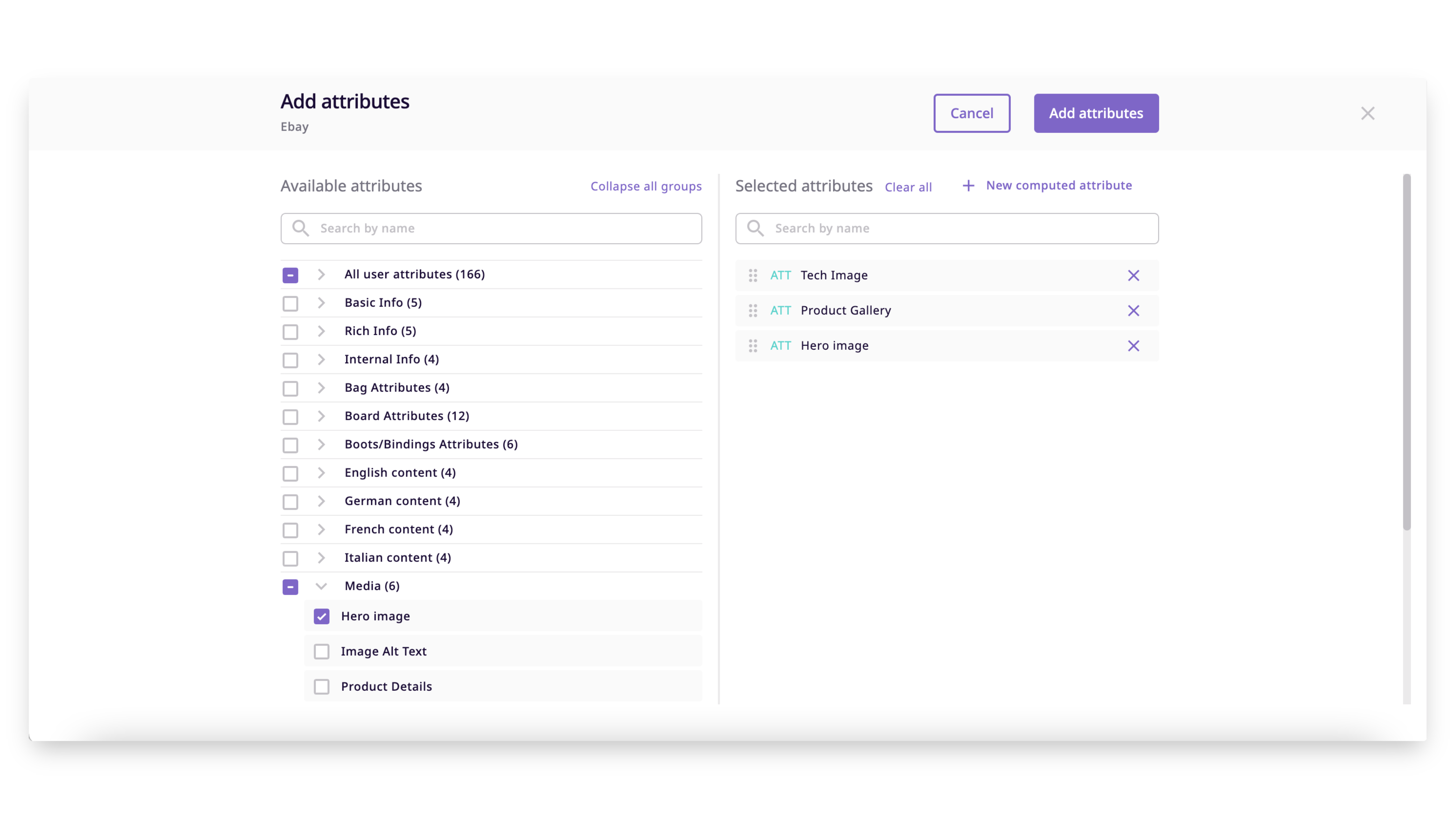Toggle All user attributes checkbox
This screenshot has width=1456, height=819.
(x=290, y=275)
